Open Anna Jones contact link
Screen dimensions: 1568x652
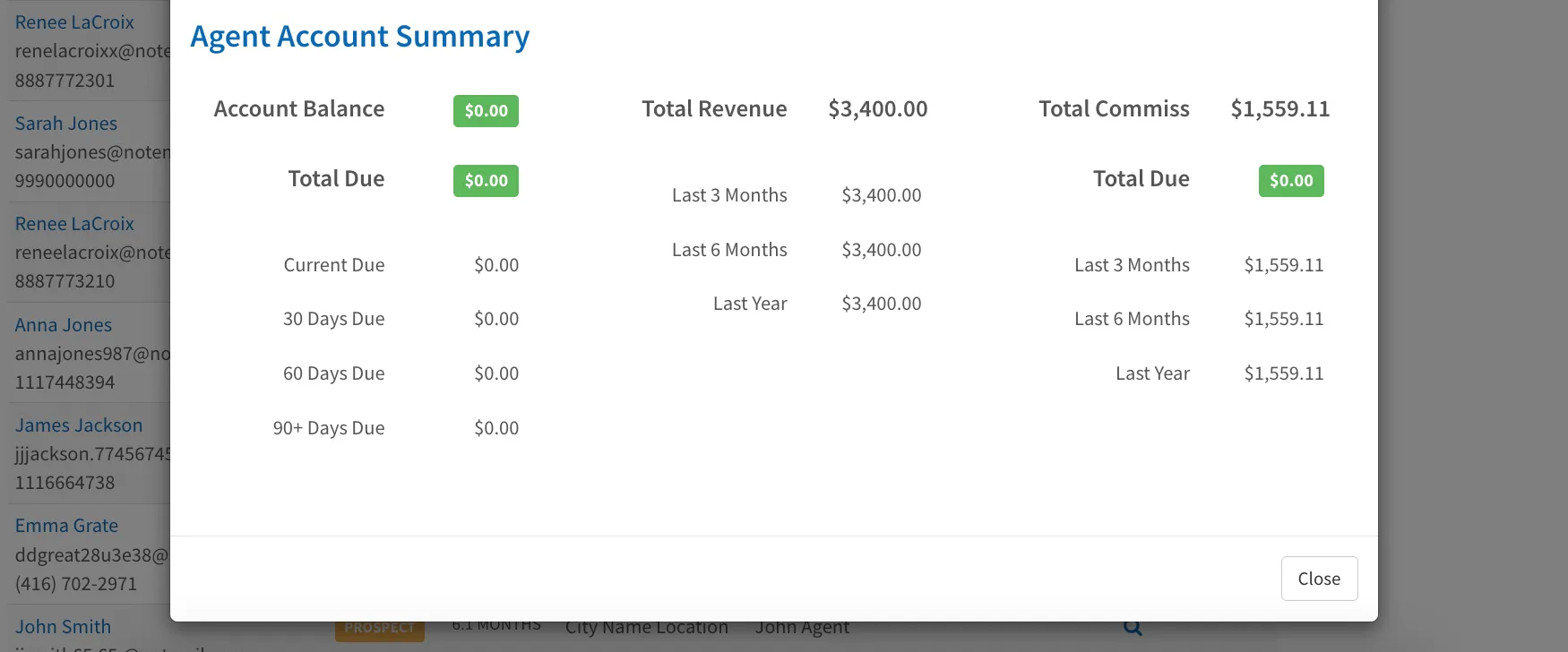click(64, 325)
